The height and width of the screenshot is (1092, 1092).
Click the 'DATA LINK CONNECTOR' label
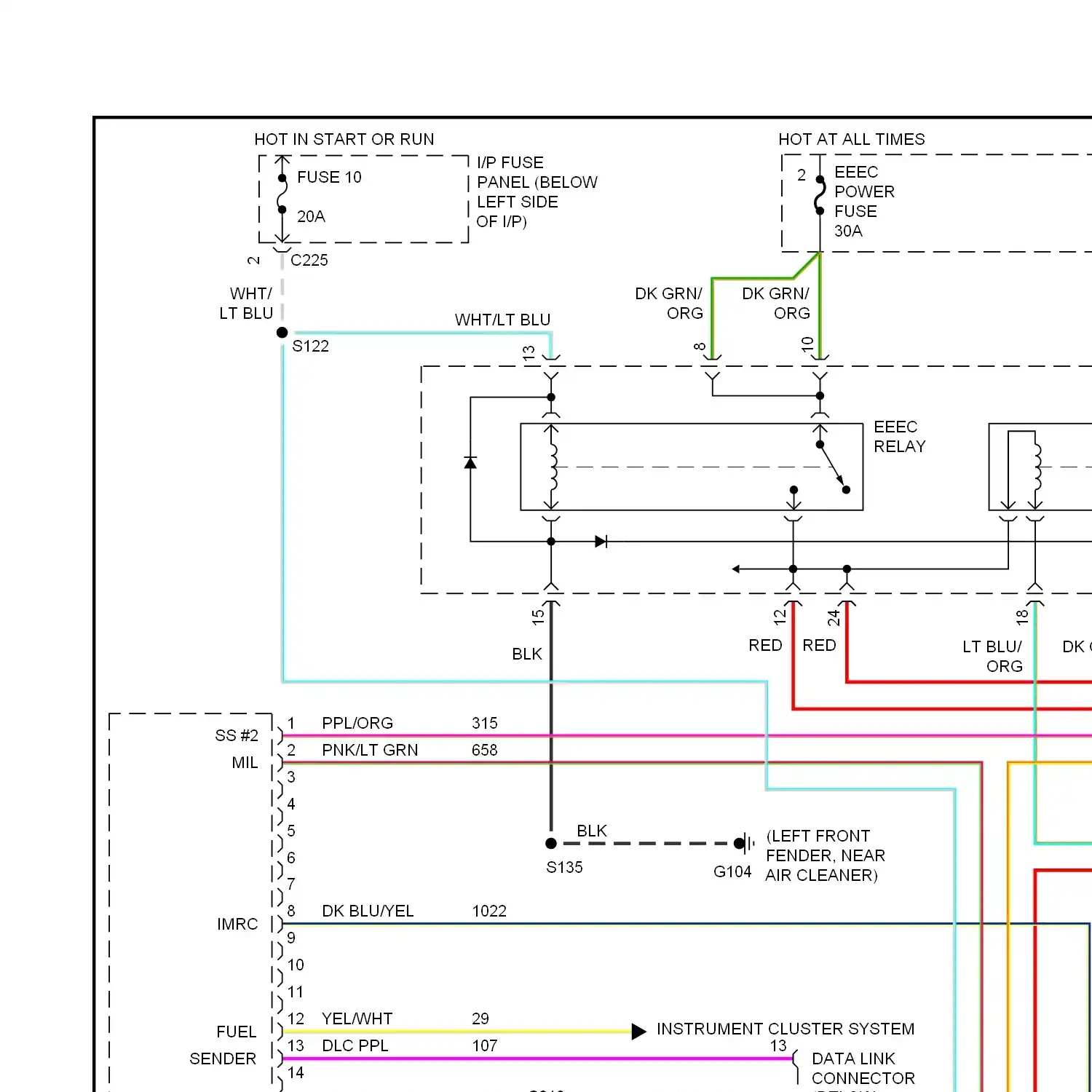[863, 1068]
